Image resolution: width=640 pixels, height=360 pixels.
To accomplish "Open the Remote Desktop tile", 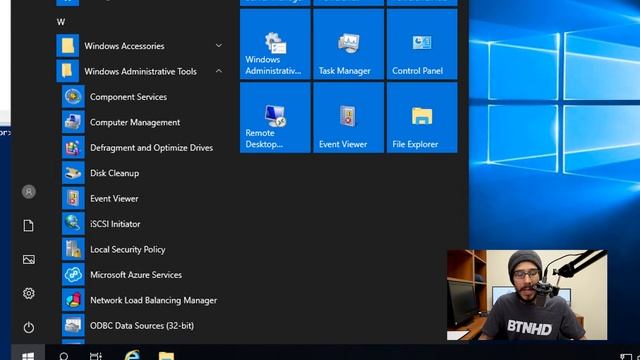I will click(x=275, y=118).
